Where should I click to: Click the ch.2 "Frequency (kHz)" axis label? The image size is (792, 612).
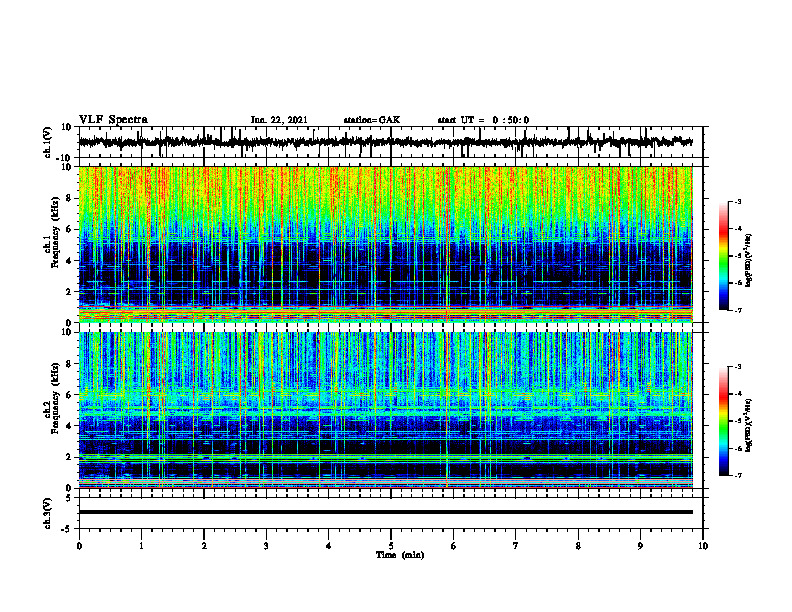click(55, 396)
